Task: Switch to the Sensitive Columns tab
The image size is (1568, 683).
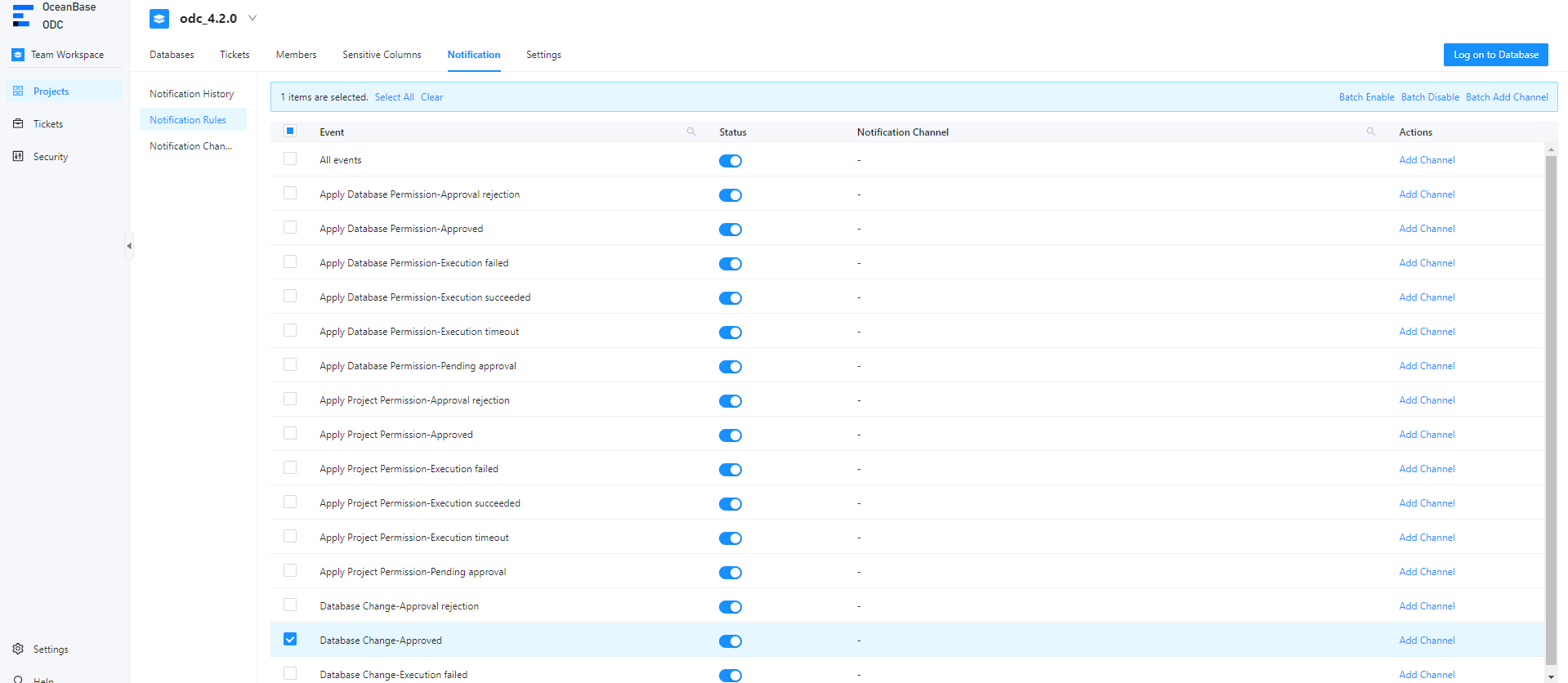Action: (x=382, y=55)
